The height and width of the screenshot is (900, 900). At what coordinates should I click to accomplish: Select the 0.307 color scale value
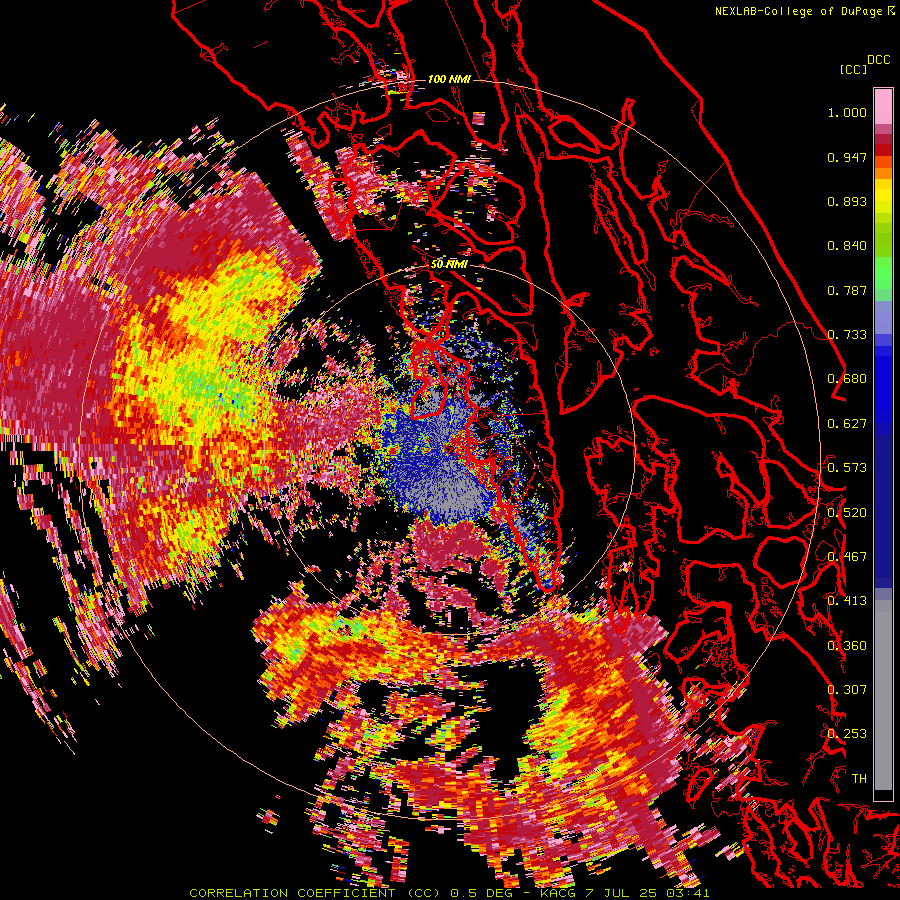(847, 690)
